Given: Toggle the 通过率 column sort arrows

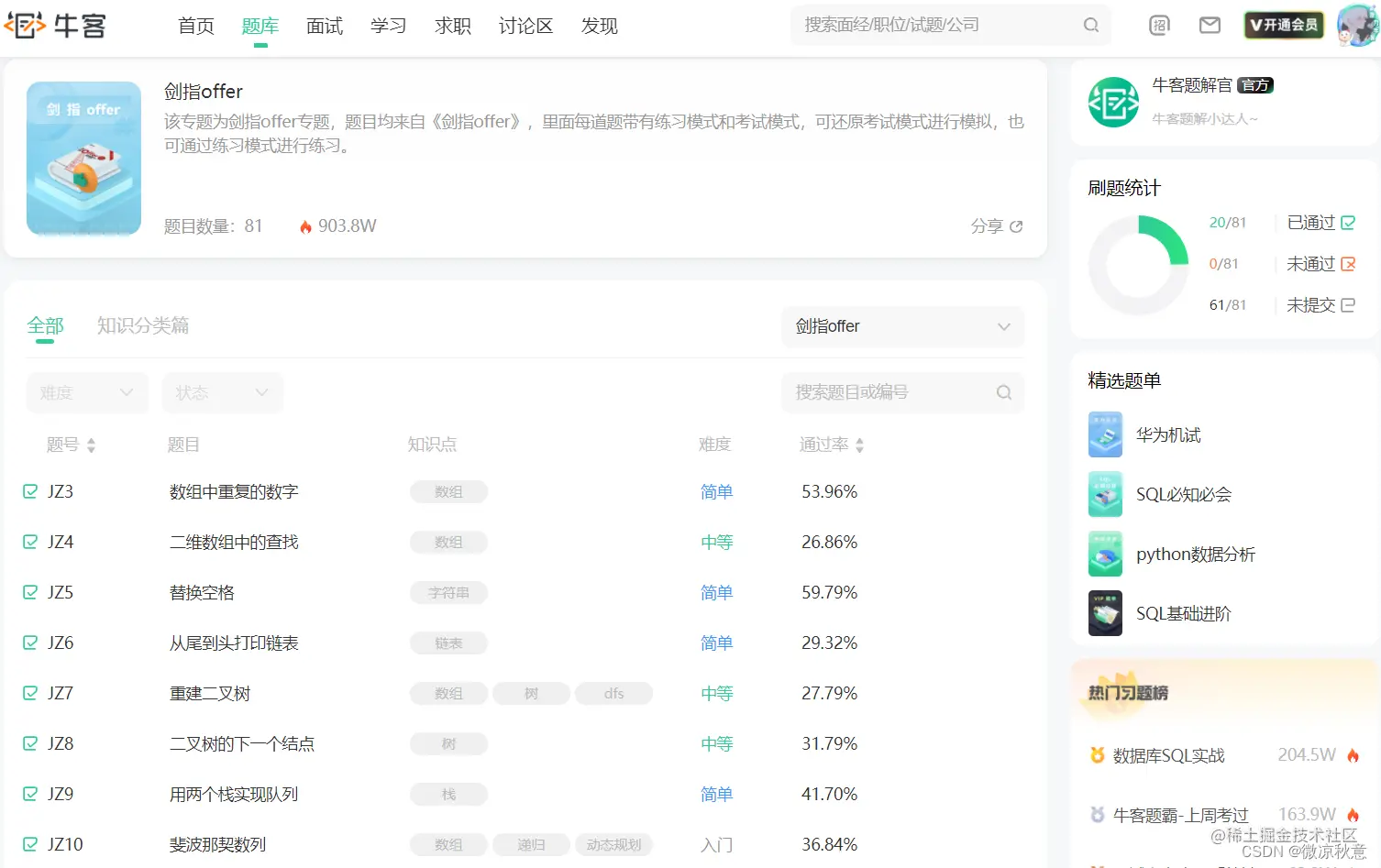Looking at the screenshot, I should click(859, 445).
